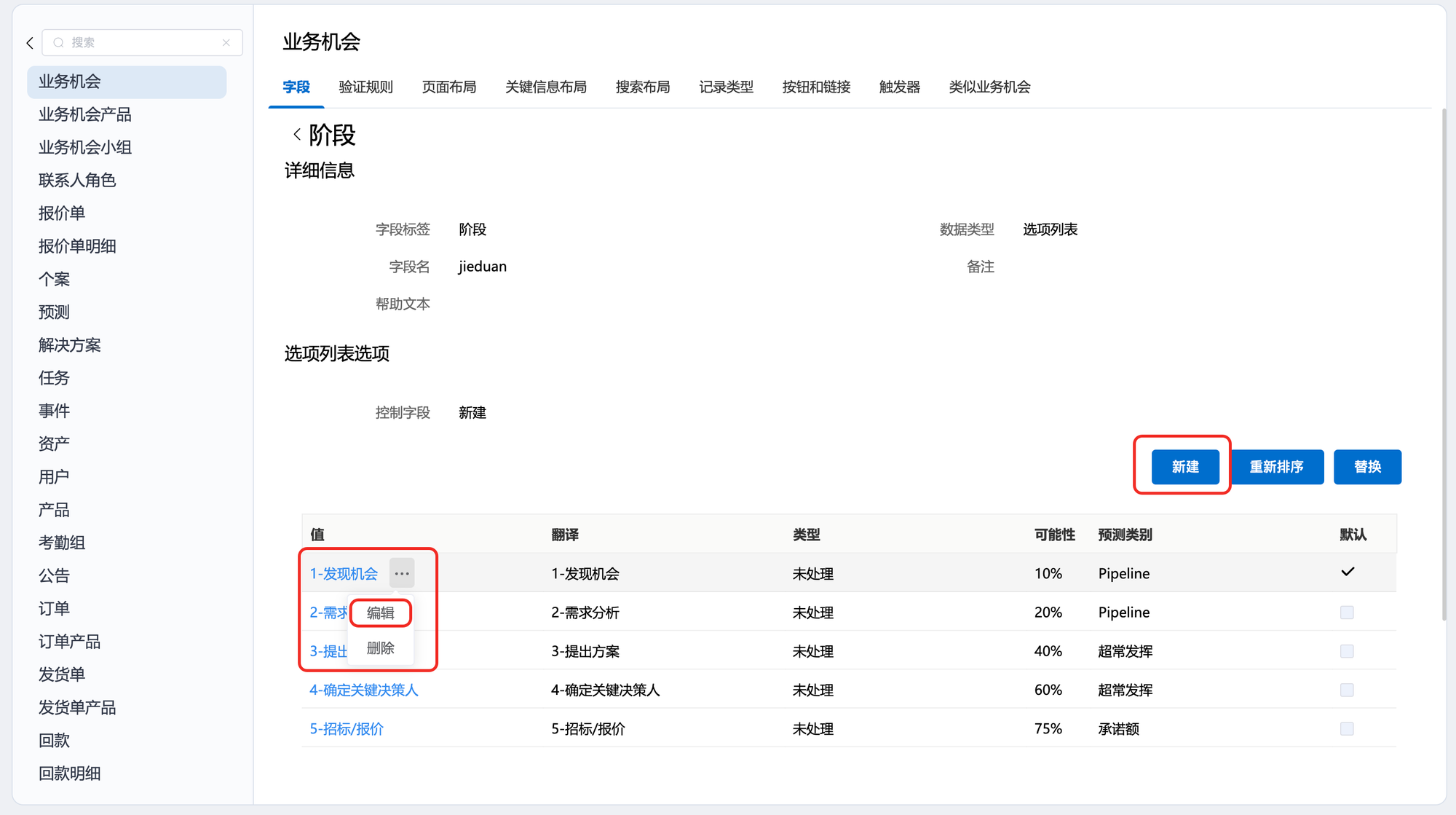Enable default checkbox for 3-提出方案

1347,651
